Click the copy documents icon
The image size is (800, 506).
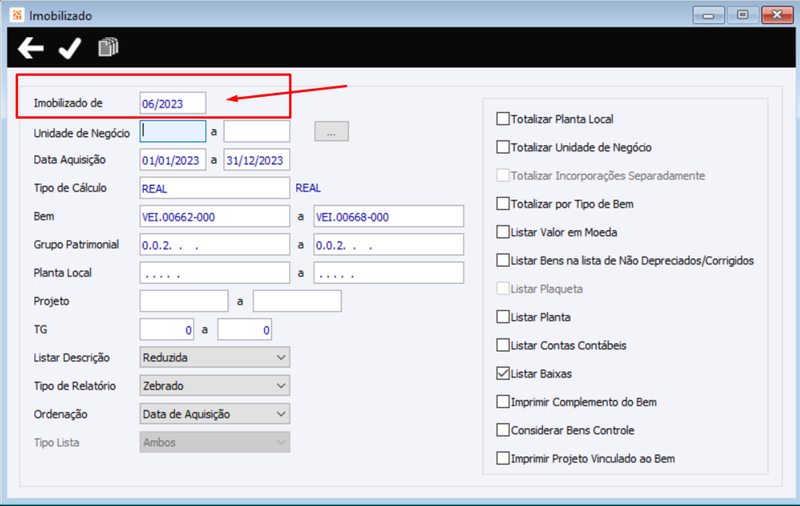[108, 47]
